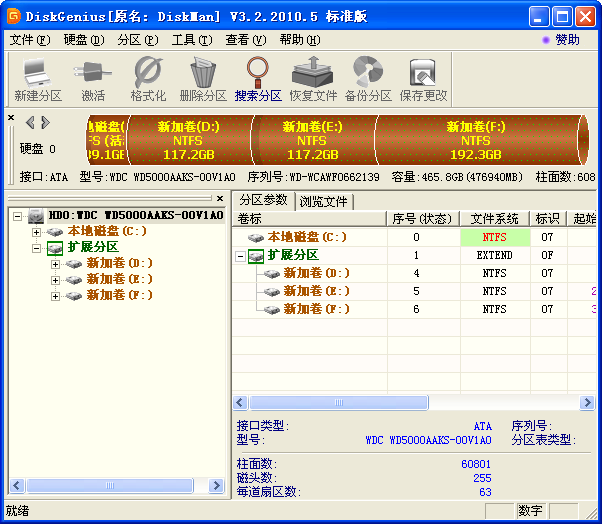Collapse 扩展分区 node in the left tree
Image resolution: width=602 pixels, height=524 pixels.
[x=37, y=247]
